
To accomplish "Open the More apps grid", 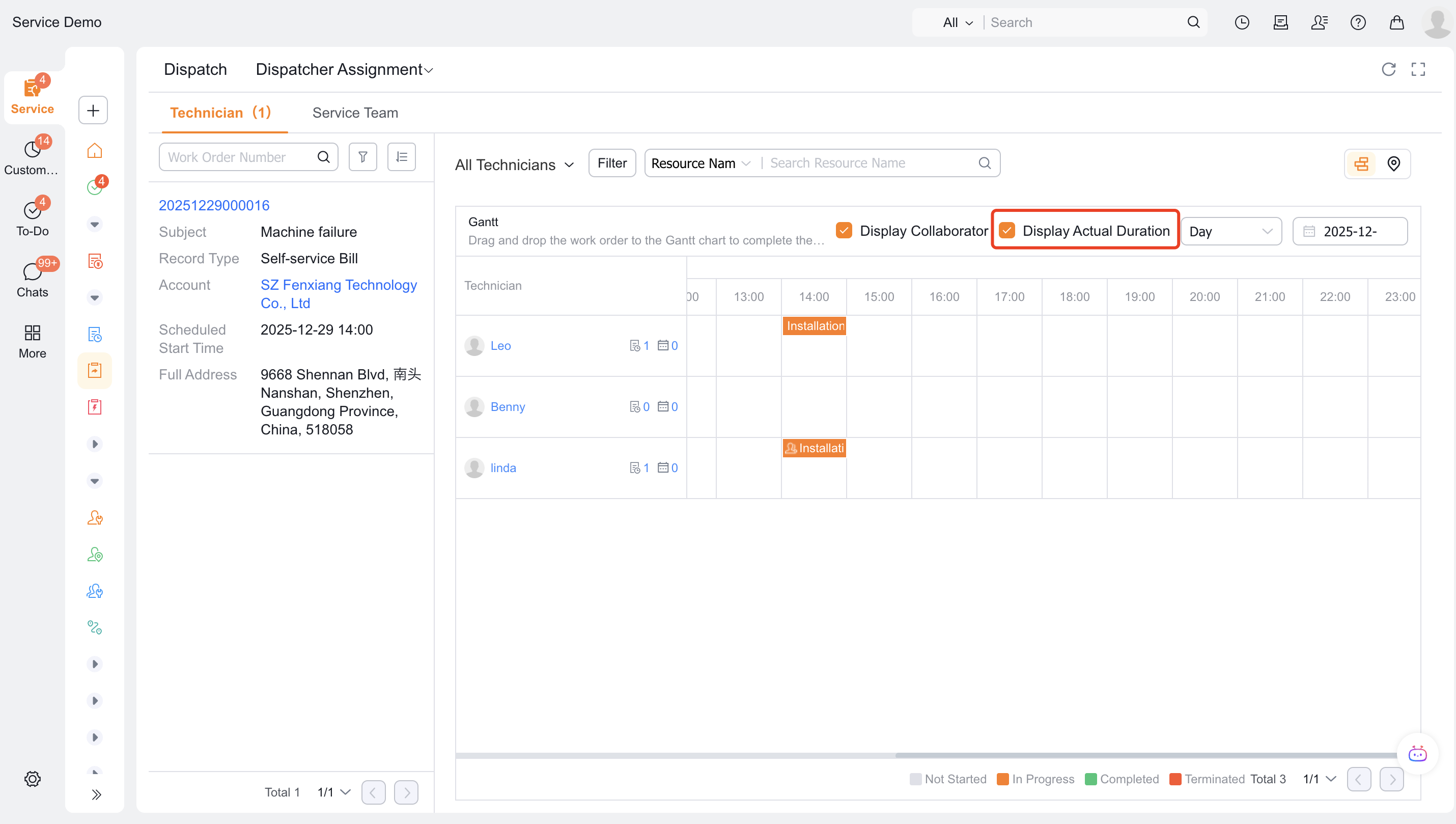I will click(32, 342).
